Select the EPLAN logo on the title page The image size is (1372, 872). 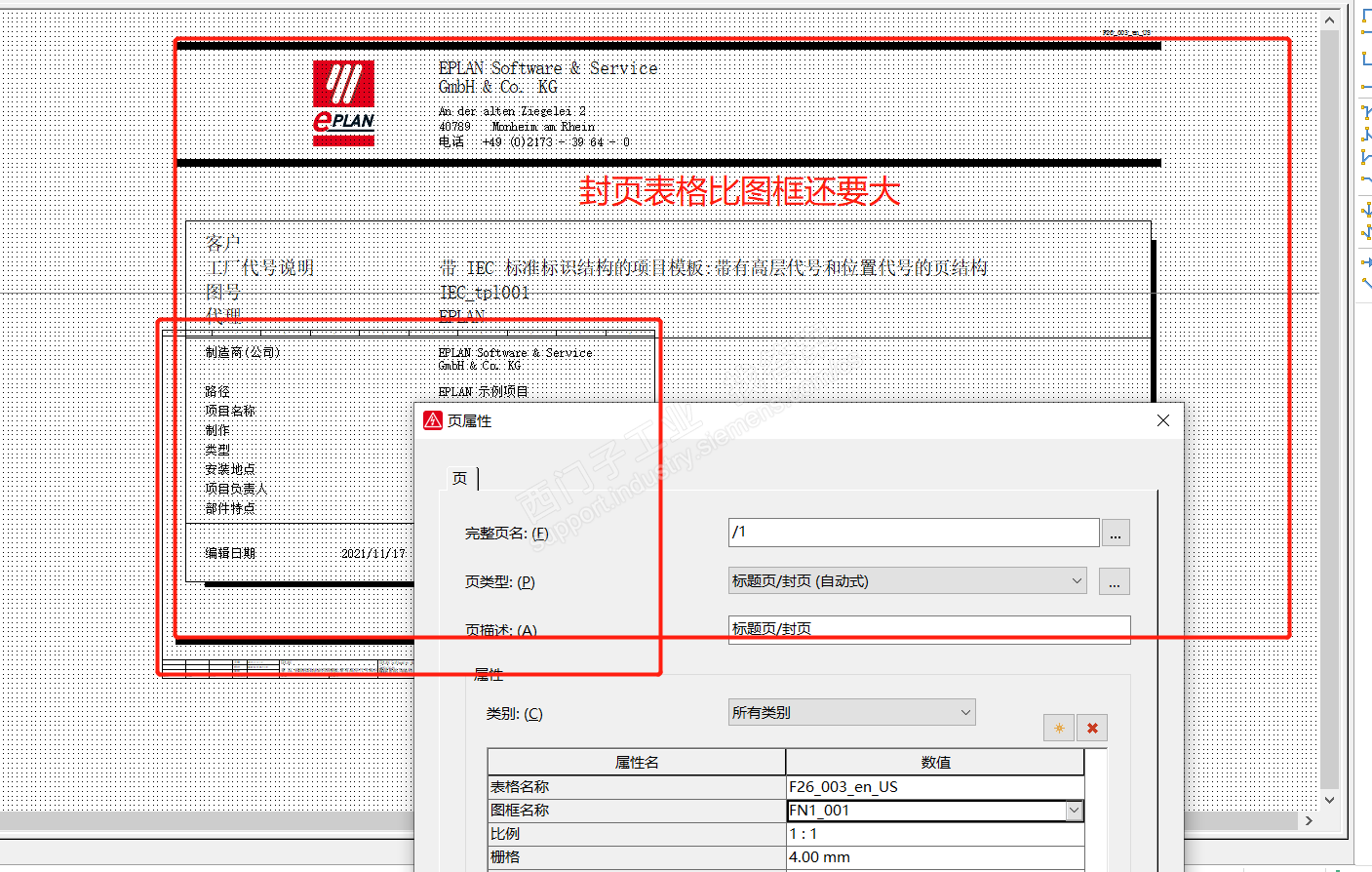coord(343,103)
